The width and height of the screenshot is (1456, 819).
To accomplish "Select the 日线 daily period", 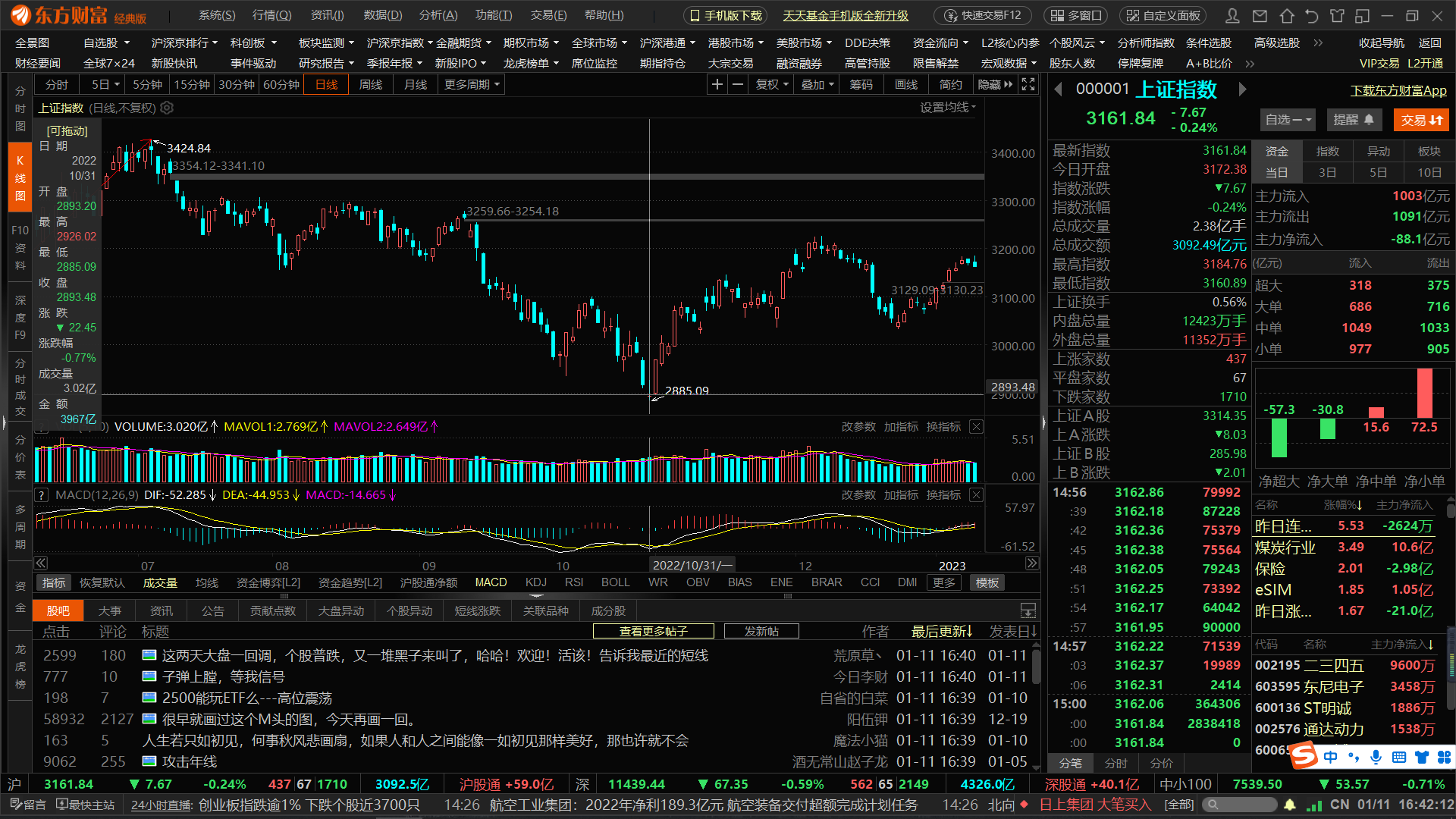I will pos(327,84).
